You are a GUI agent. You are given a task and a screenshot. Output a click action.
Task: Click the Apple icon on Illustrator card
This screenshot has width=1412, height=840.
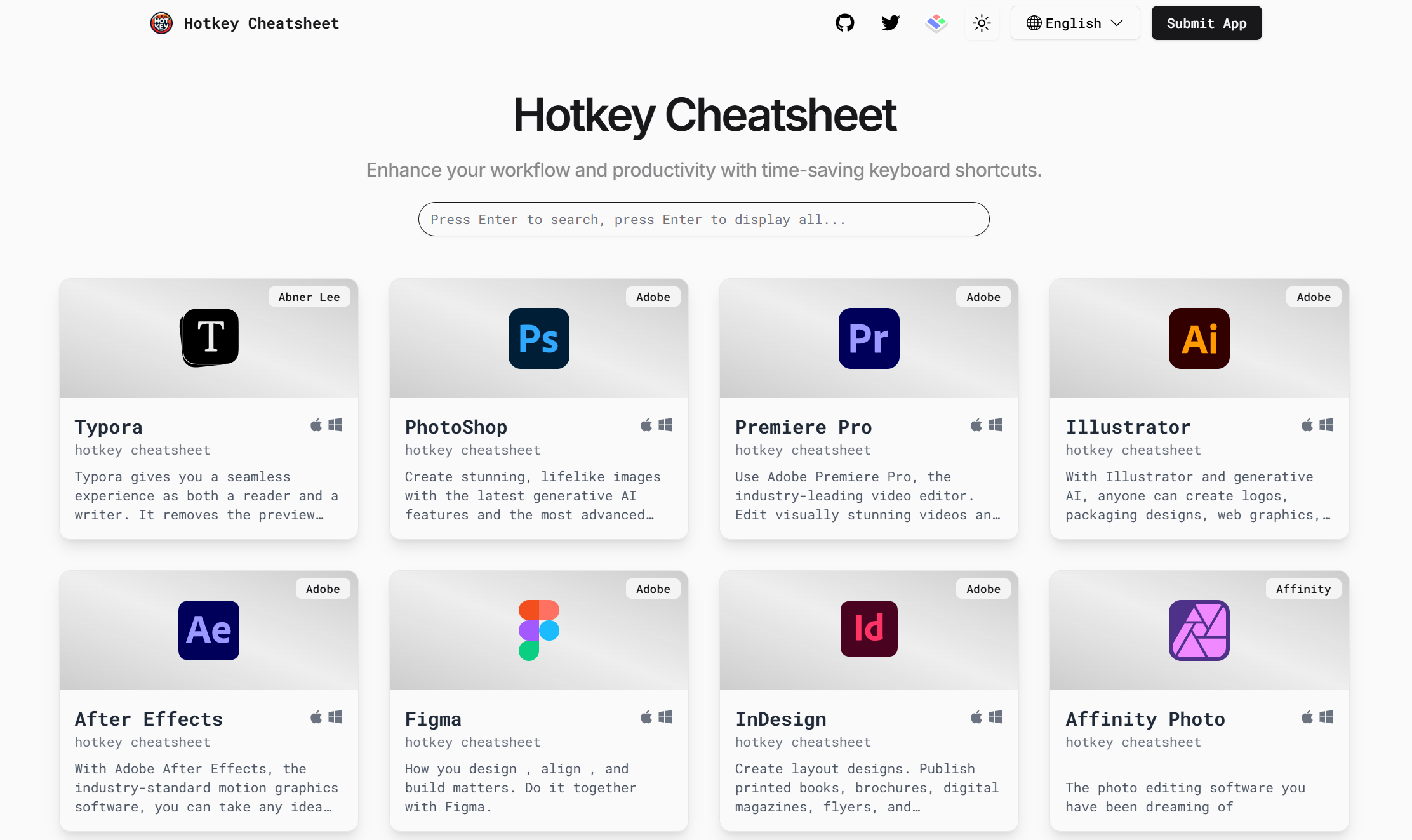click(x=1307, y=425)
